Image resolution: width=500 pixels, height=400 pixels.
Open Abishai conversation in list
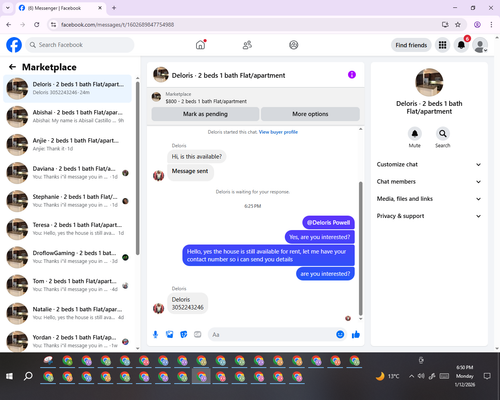tap(67, 117)
